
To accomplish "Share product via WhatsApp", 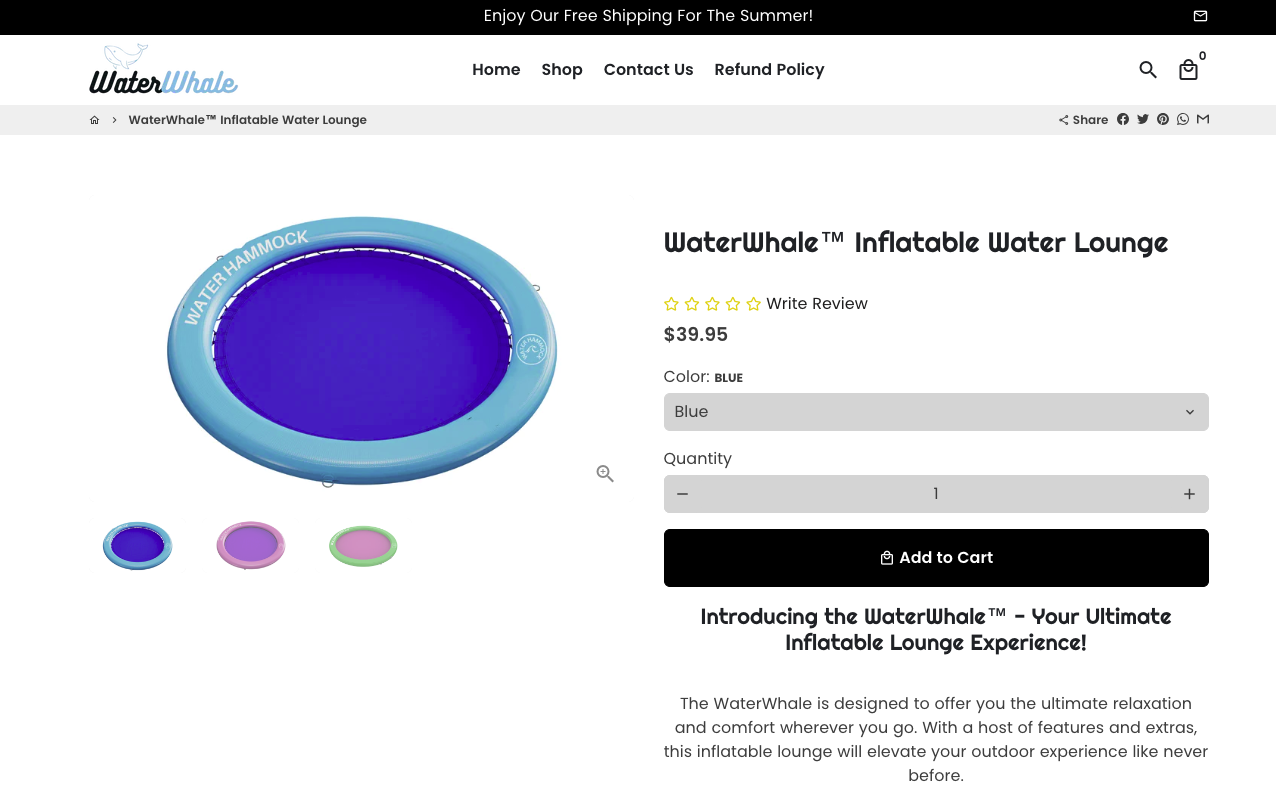I will pos(1183,119).
